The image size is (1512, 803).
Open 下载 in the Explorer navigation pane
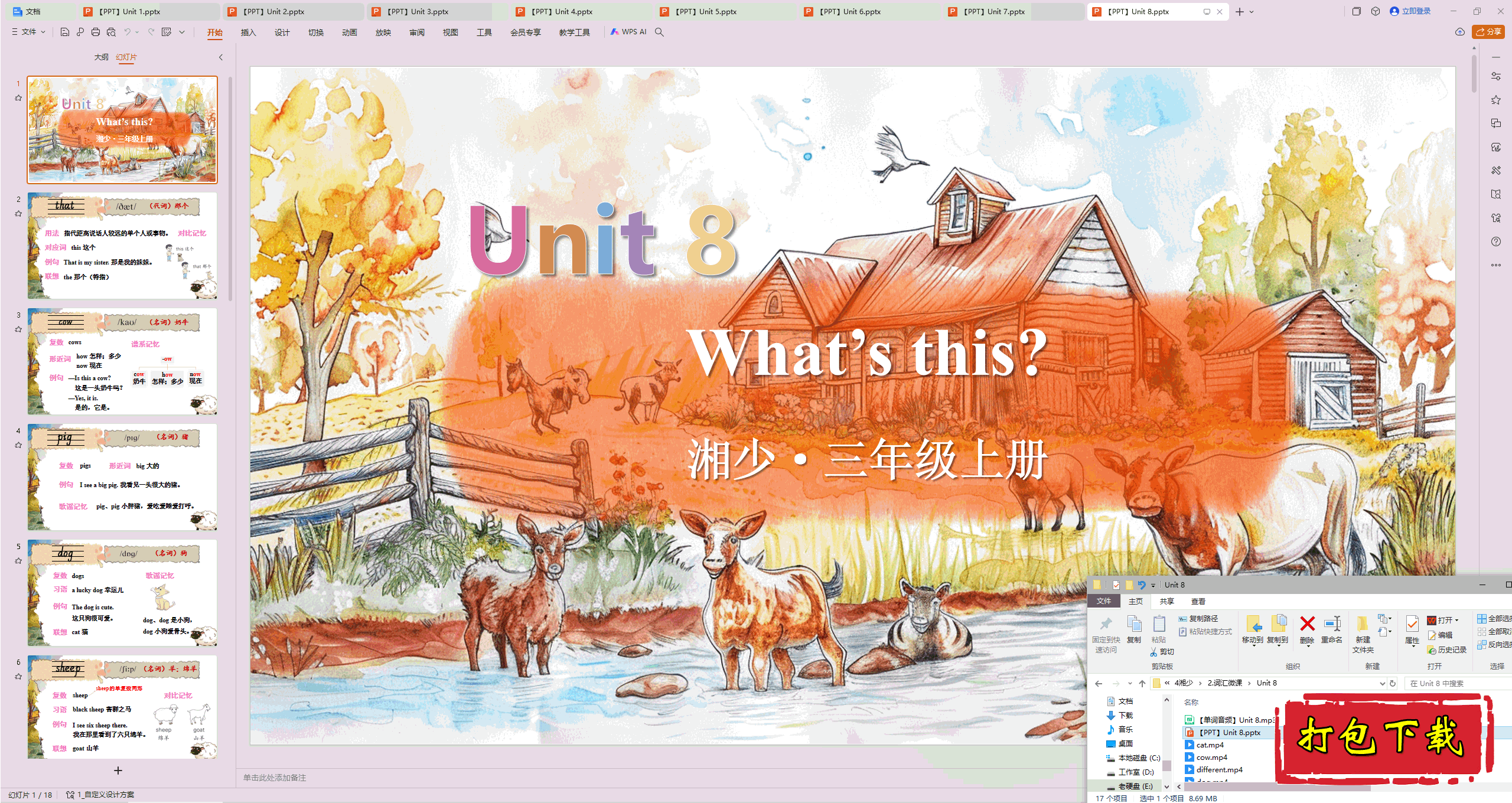click(1119, 715)
